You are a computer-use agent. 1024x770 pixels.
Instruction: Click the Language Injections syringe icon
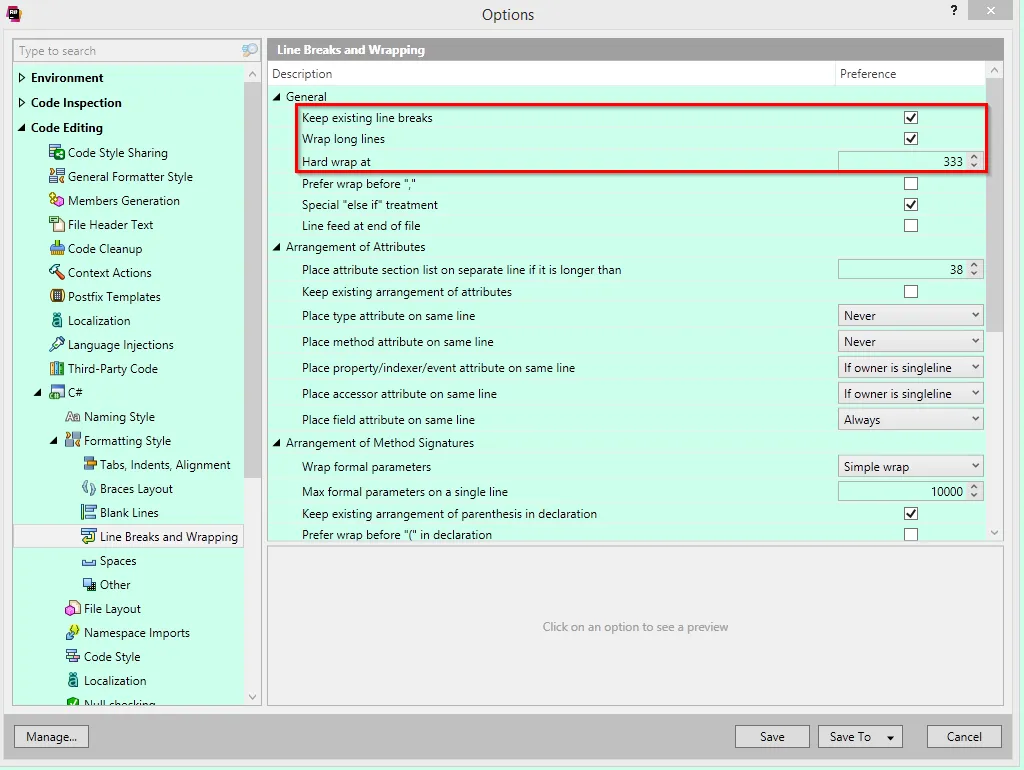pos(57,344)
